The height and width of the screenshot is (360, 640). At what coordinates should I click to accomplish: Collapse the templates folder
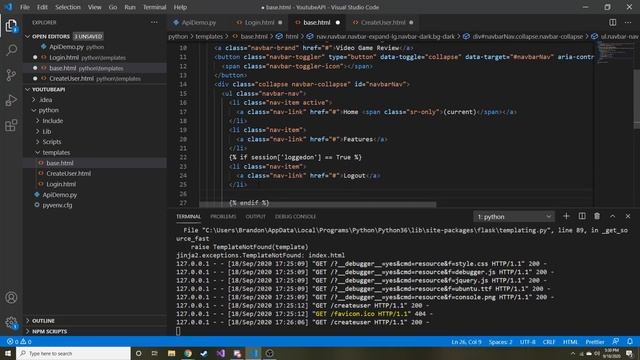[38, 152]
